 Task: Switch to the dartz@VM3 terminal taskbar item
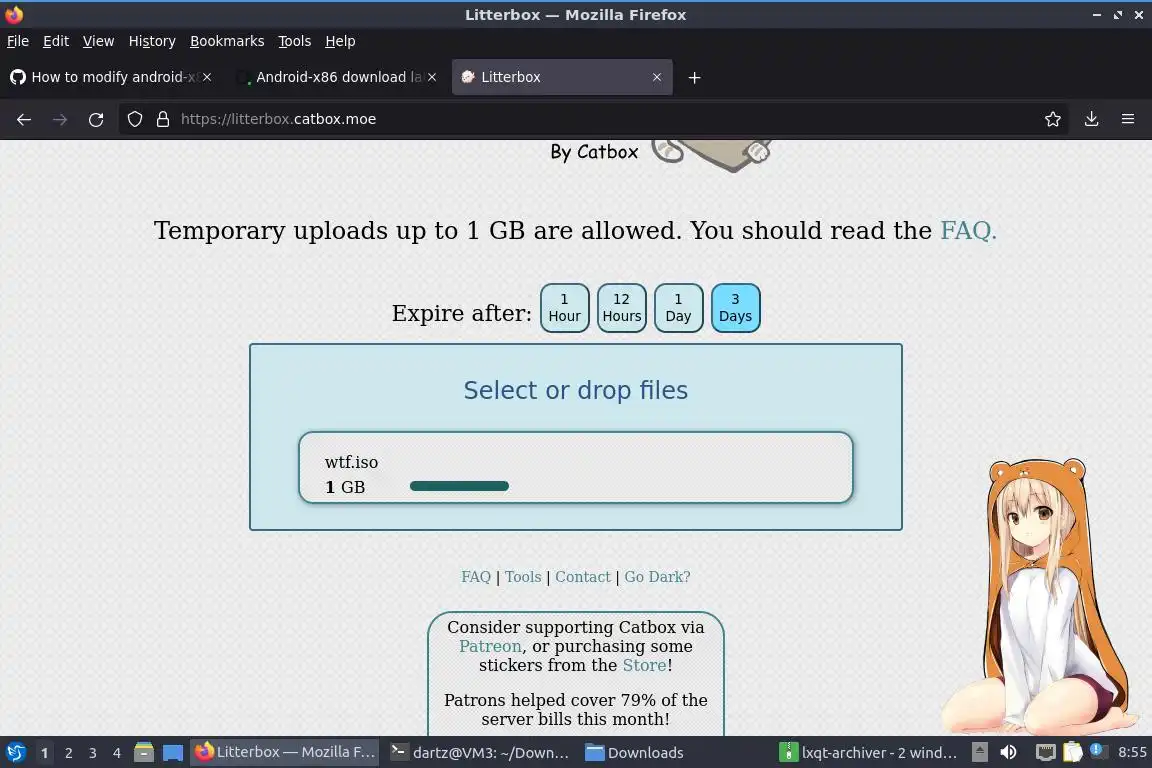coord(480,753)
